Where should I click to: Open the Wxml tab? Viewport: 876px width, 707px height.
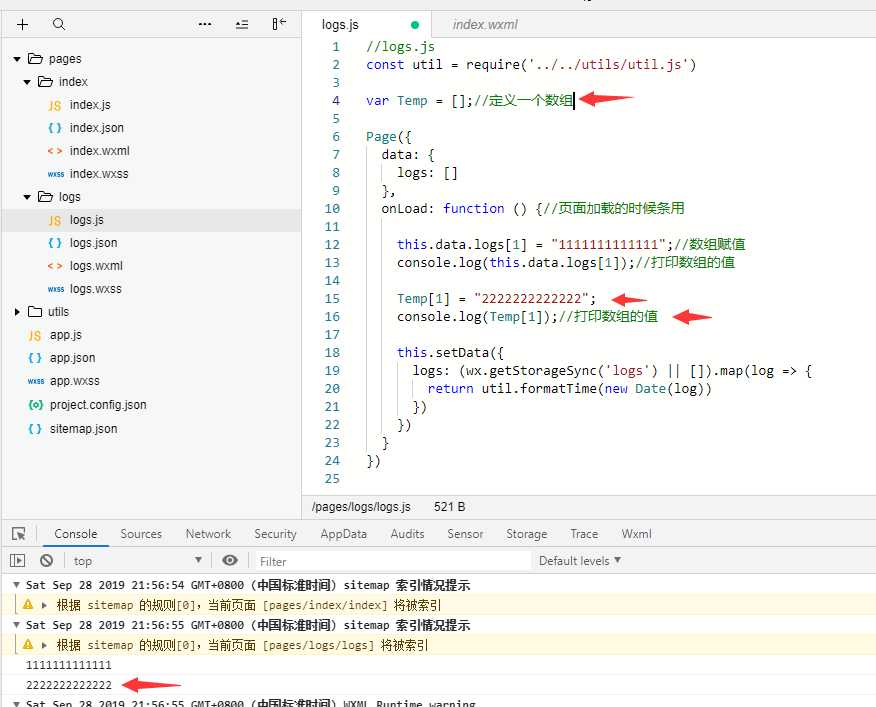(636, 534)
